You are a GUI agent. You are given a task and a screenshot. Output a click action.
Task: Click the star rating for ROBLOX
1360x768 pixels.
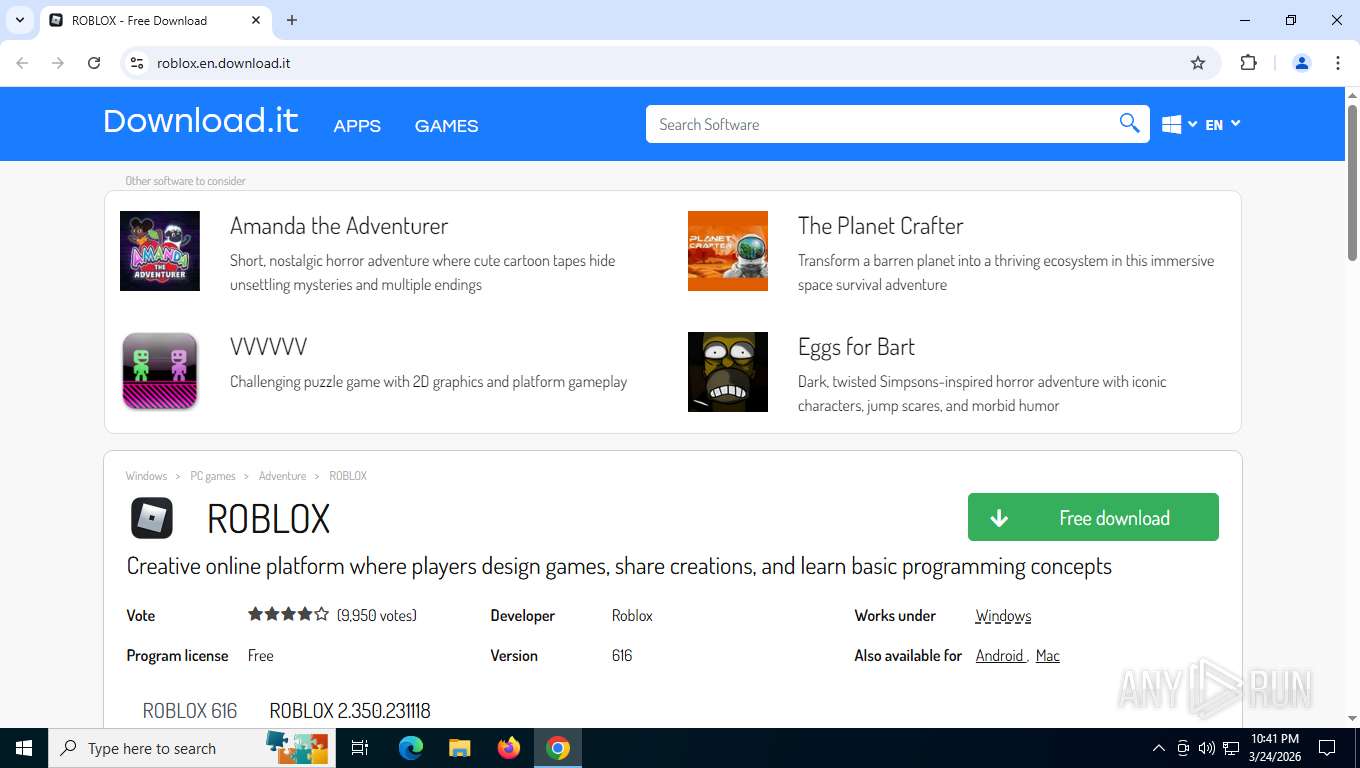[288, 615]
